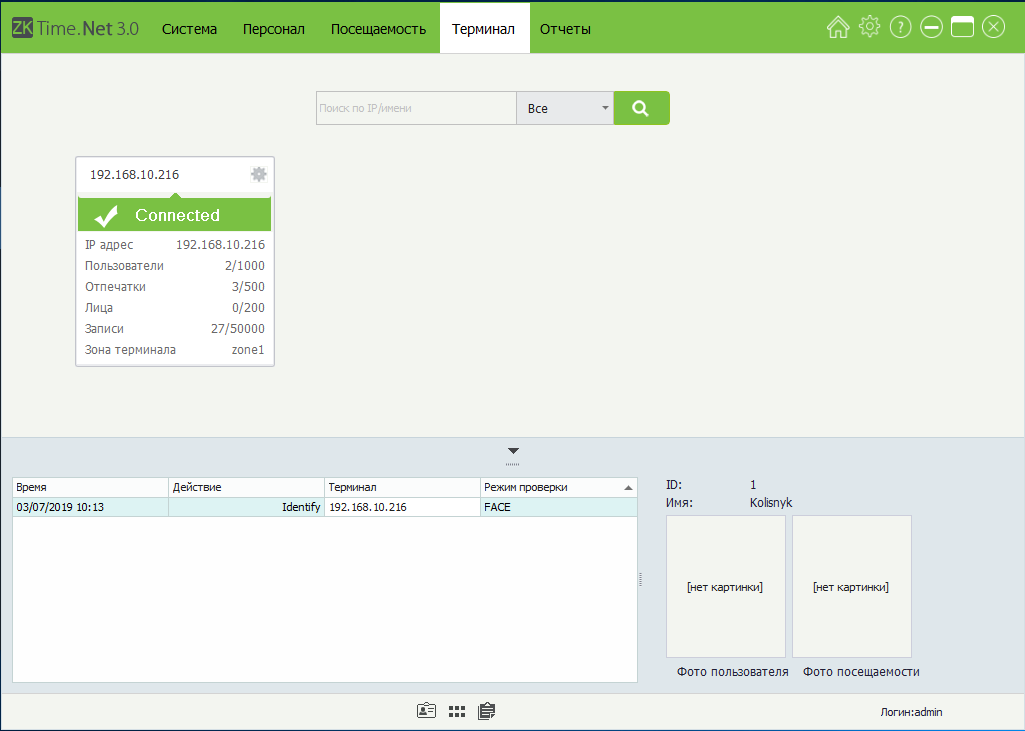Viewport: 1025px width, 731px height.
Task: Go to the home screen icon
Action: (x=838, y=28)
